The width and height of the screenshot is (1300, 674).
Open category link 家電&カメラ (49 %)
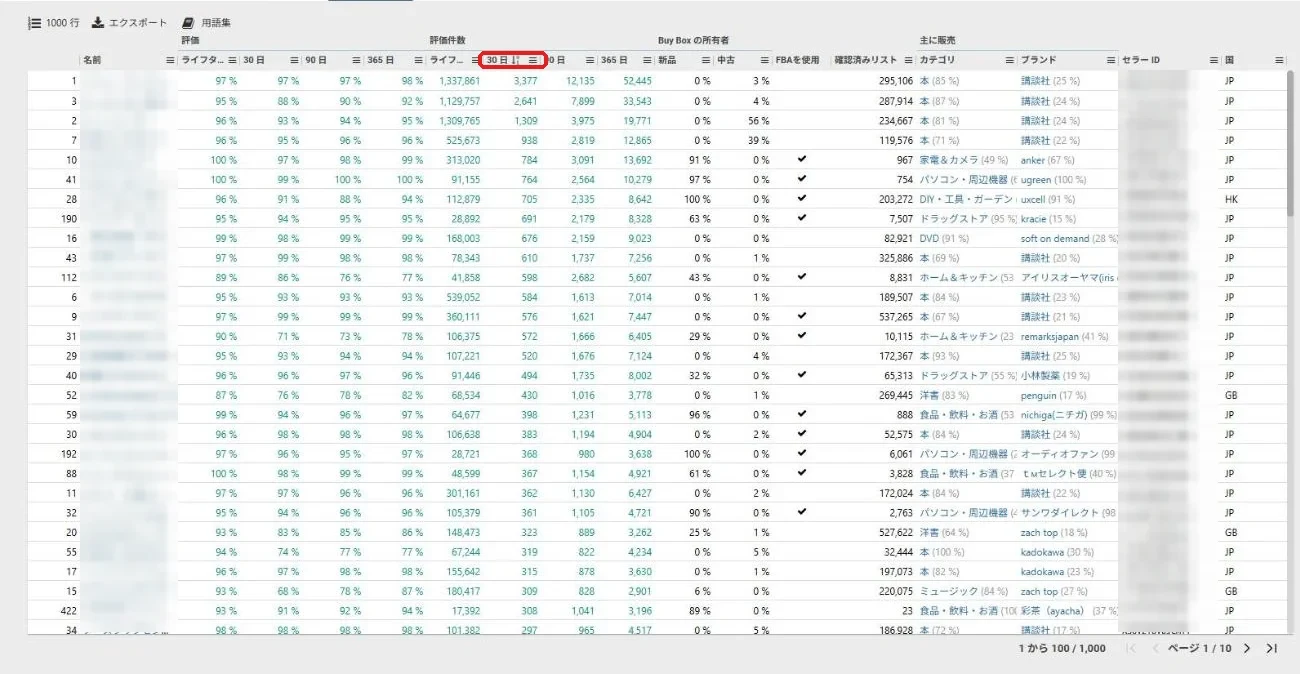964,160
